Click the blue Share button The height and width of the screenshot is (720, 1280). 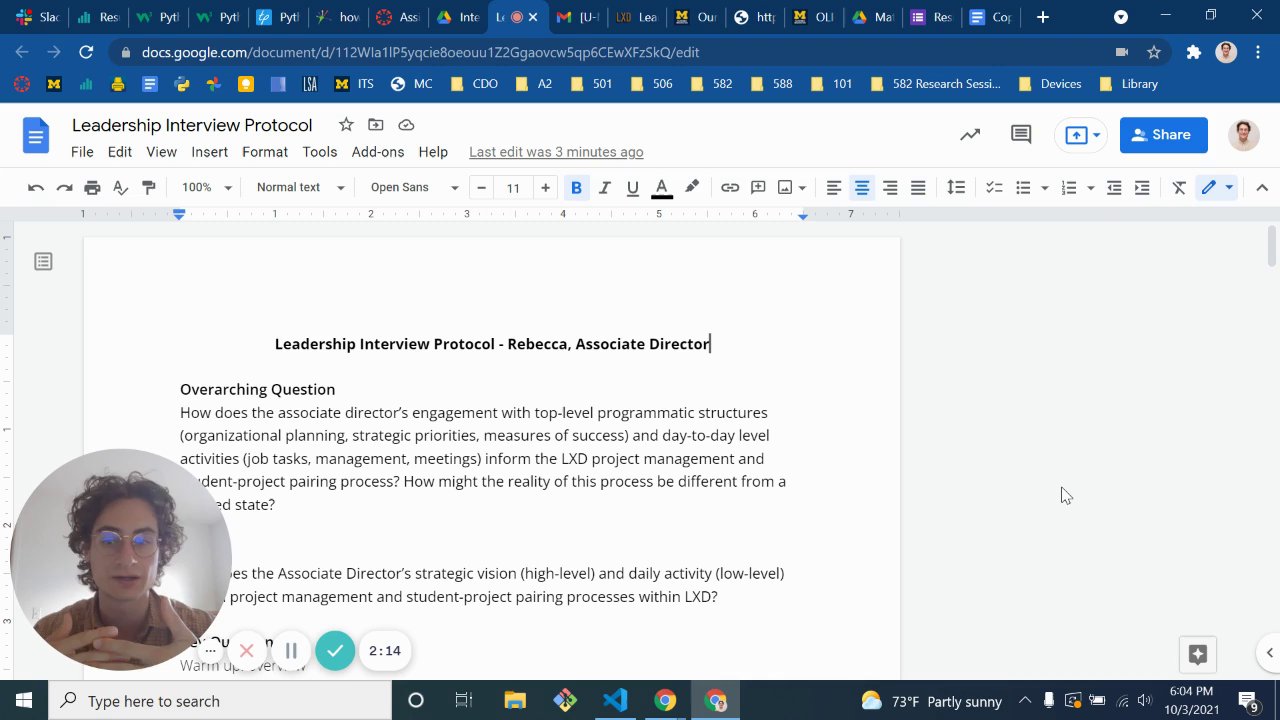tap(1164, 135)
